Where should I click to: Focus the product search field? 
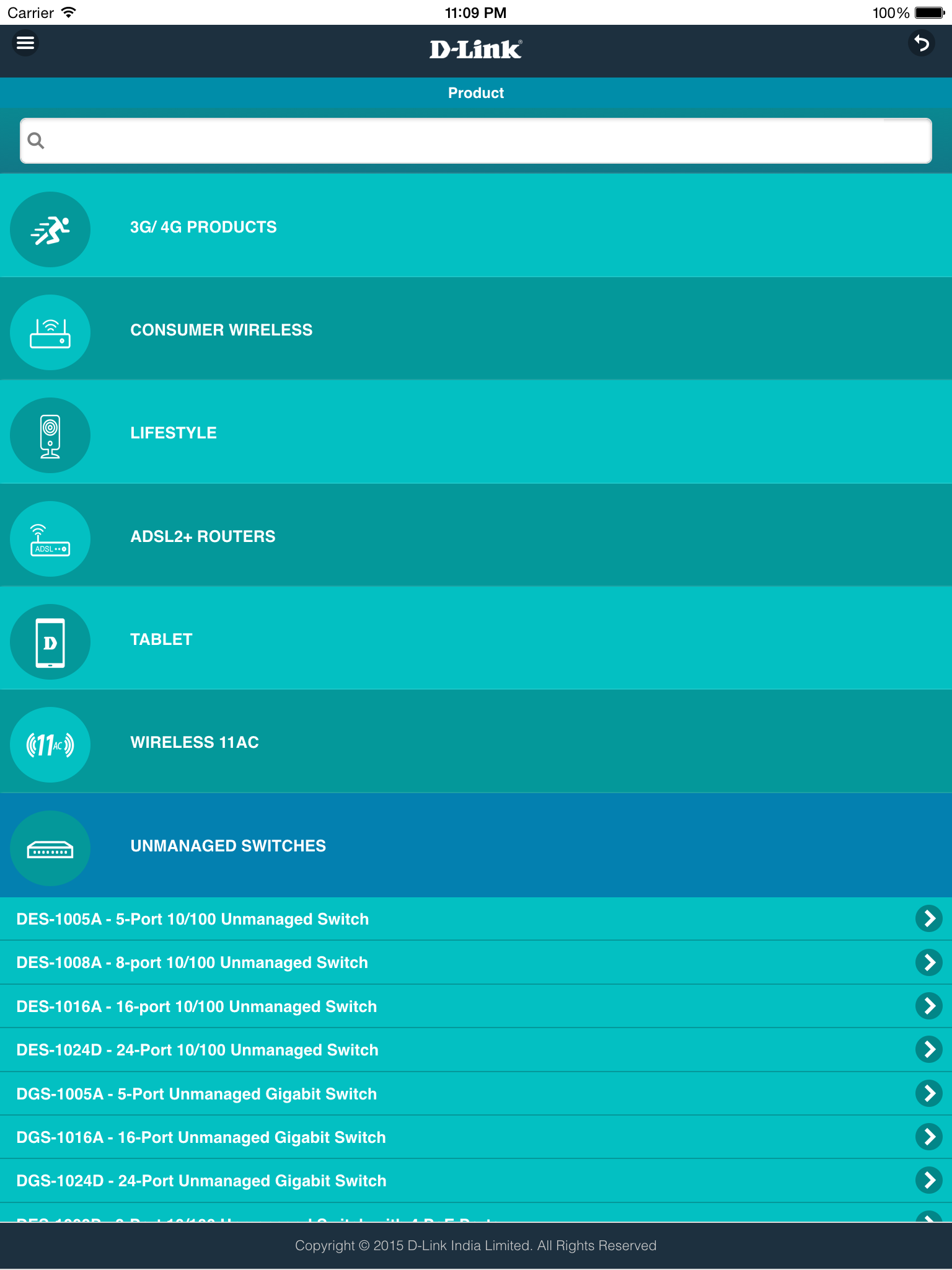[x=476, y=141]
